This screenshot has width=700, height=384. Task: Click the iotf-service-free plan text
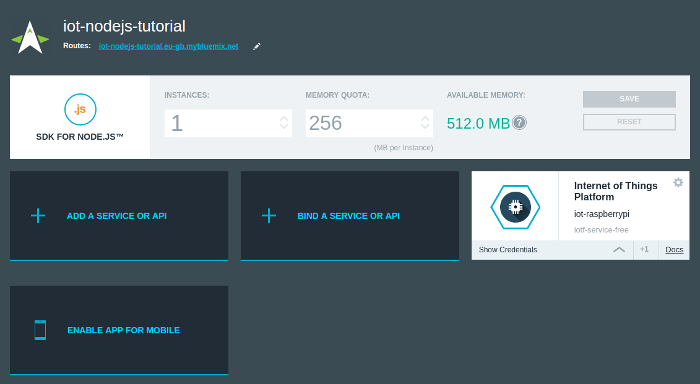pos(601,230)
